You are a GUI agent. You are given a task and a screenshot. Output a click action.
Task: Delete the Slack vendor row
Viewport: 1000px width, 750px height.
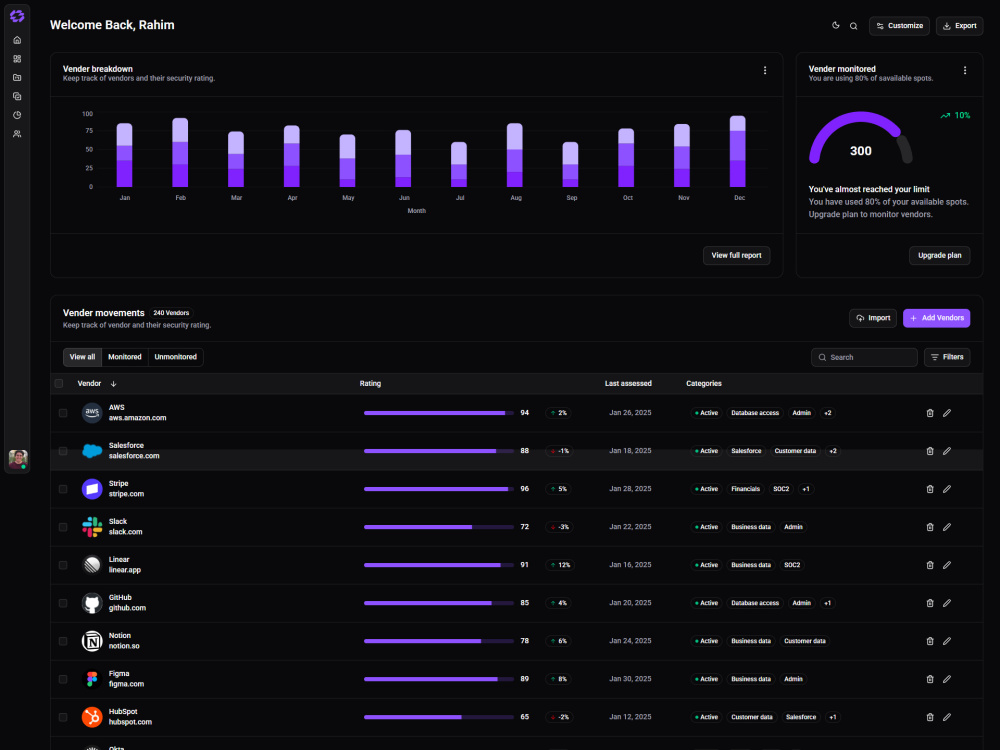(930, 527)
